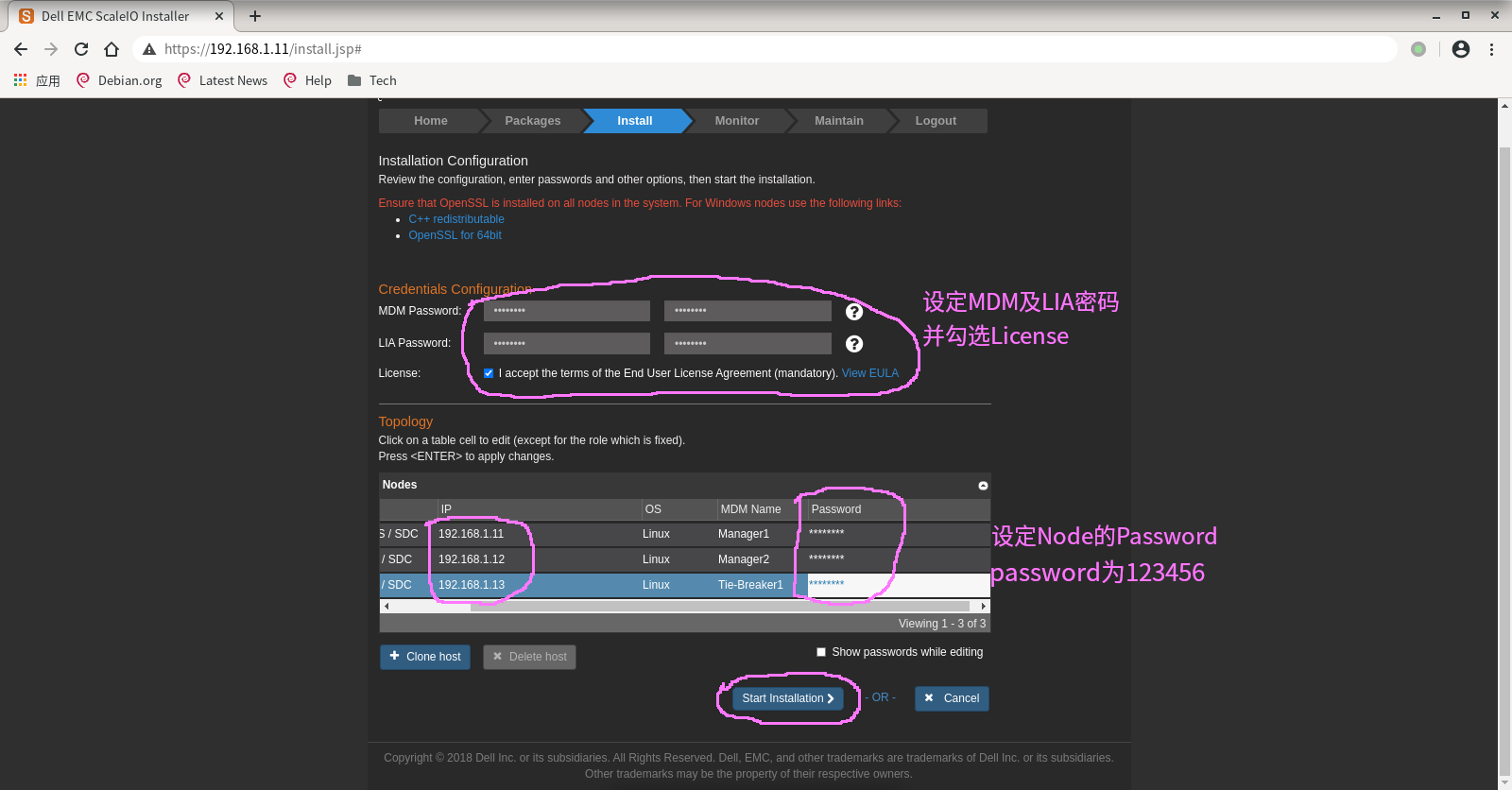Click the Clone host button

(425, 657)
